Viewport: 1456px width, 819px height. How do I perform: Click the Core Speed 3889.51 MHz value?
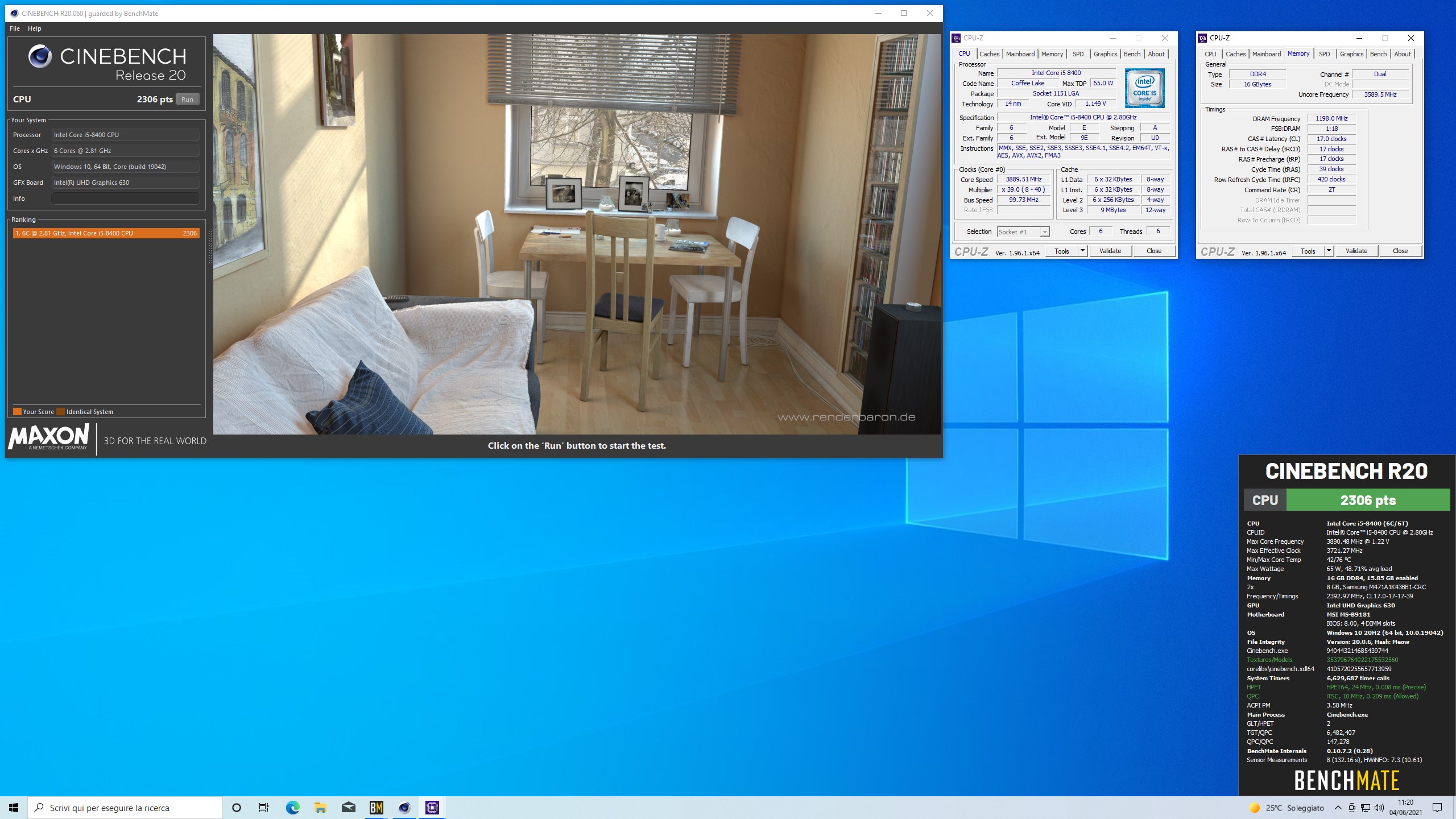pos(1024,179)
